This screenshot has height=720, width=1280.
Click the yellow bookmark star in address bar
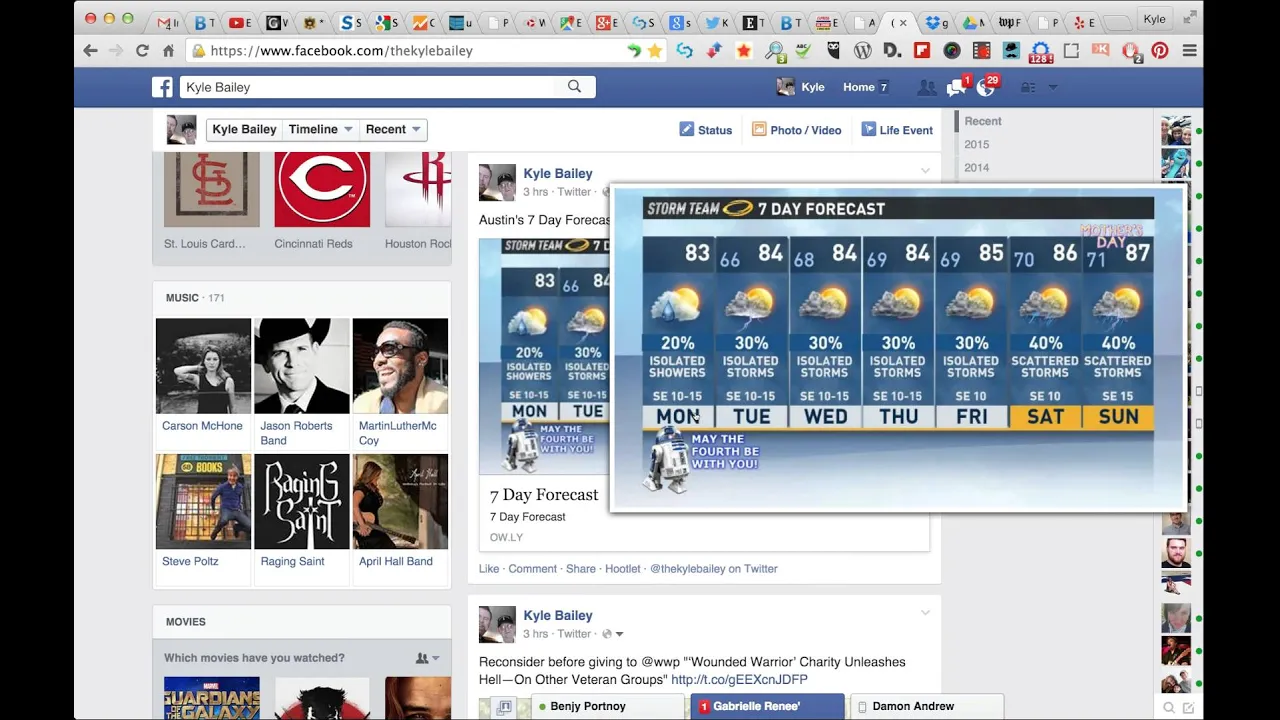[655, 51]
